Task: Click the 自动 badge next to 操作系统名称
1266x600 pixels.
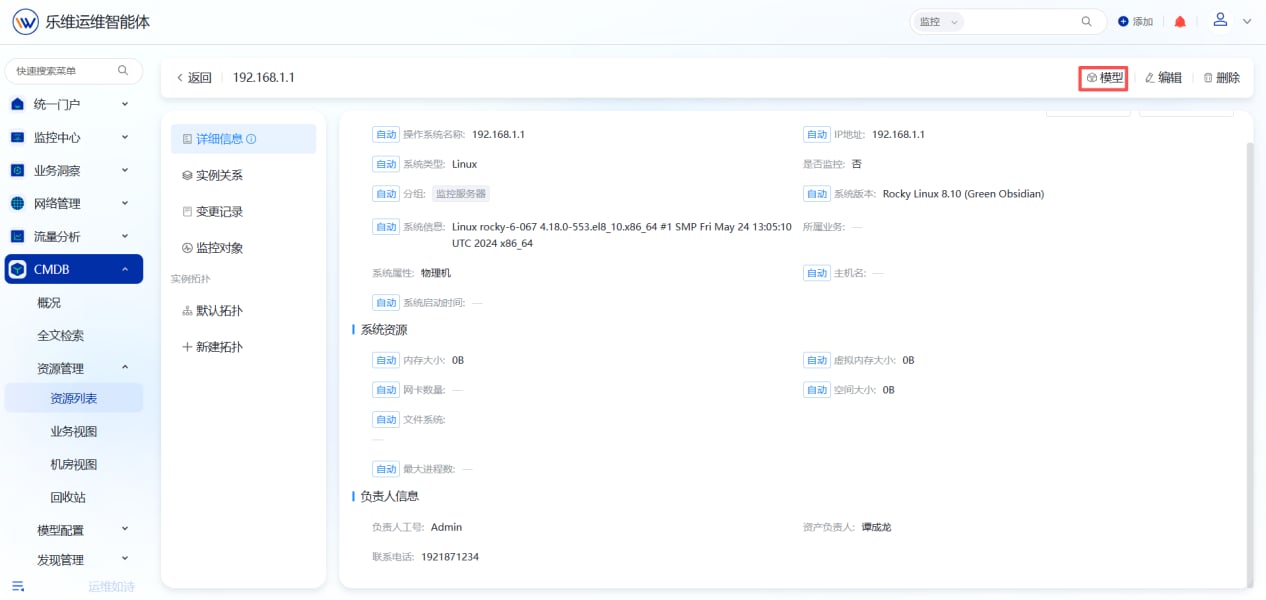Action: point(386,134)
